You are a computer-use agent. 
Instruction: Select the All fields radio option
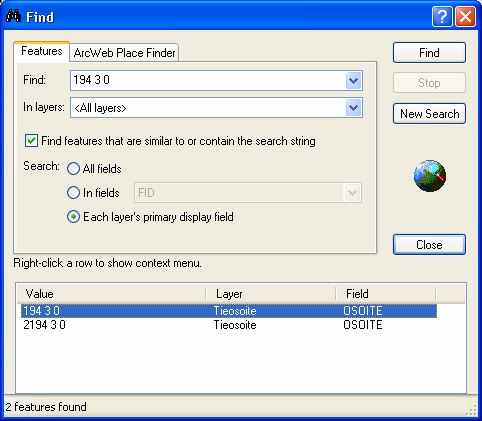click(x=73, y=169)
